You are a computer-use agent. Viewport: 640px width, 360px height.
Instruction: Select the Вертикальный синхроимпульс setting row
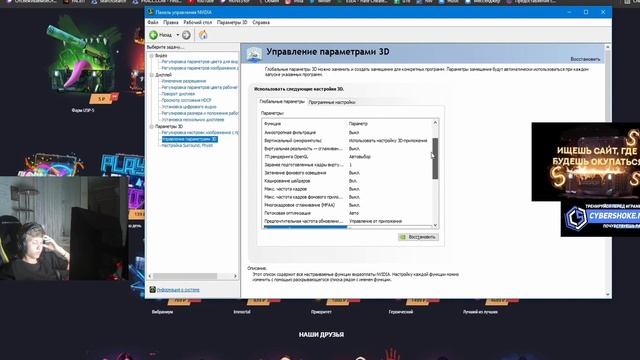[347, 140]
